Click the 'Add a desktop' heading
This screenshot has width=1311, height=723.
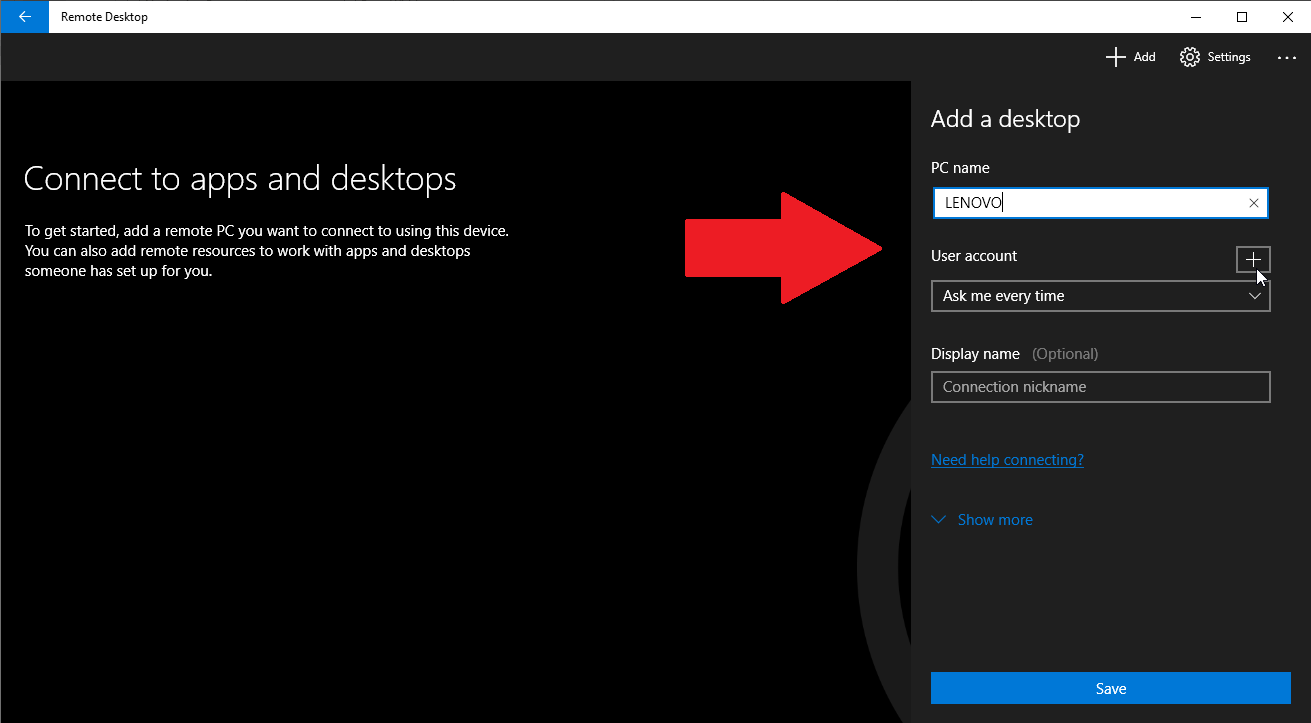(x=1005, y=119)
